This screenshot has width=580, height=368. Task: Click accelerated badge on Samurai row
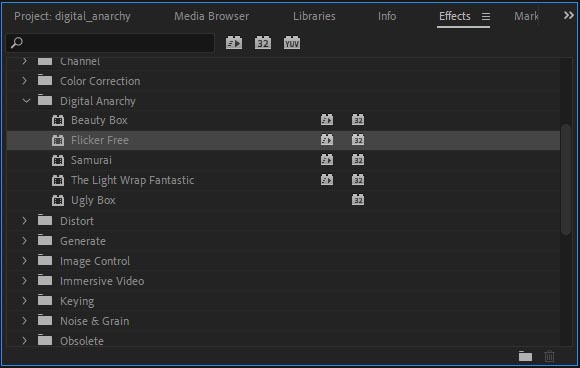point(327,160)
